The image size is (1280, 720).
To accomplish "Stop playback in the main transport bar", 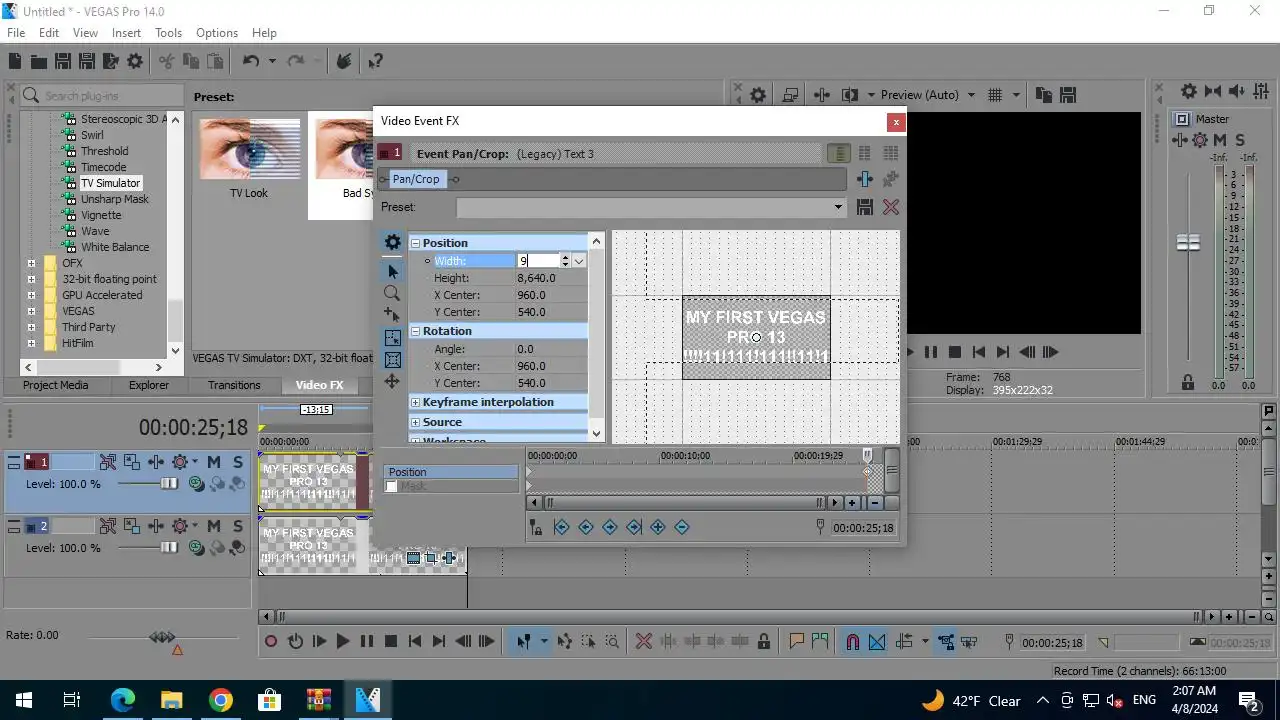I will point(391,642).
